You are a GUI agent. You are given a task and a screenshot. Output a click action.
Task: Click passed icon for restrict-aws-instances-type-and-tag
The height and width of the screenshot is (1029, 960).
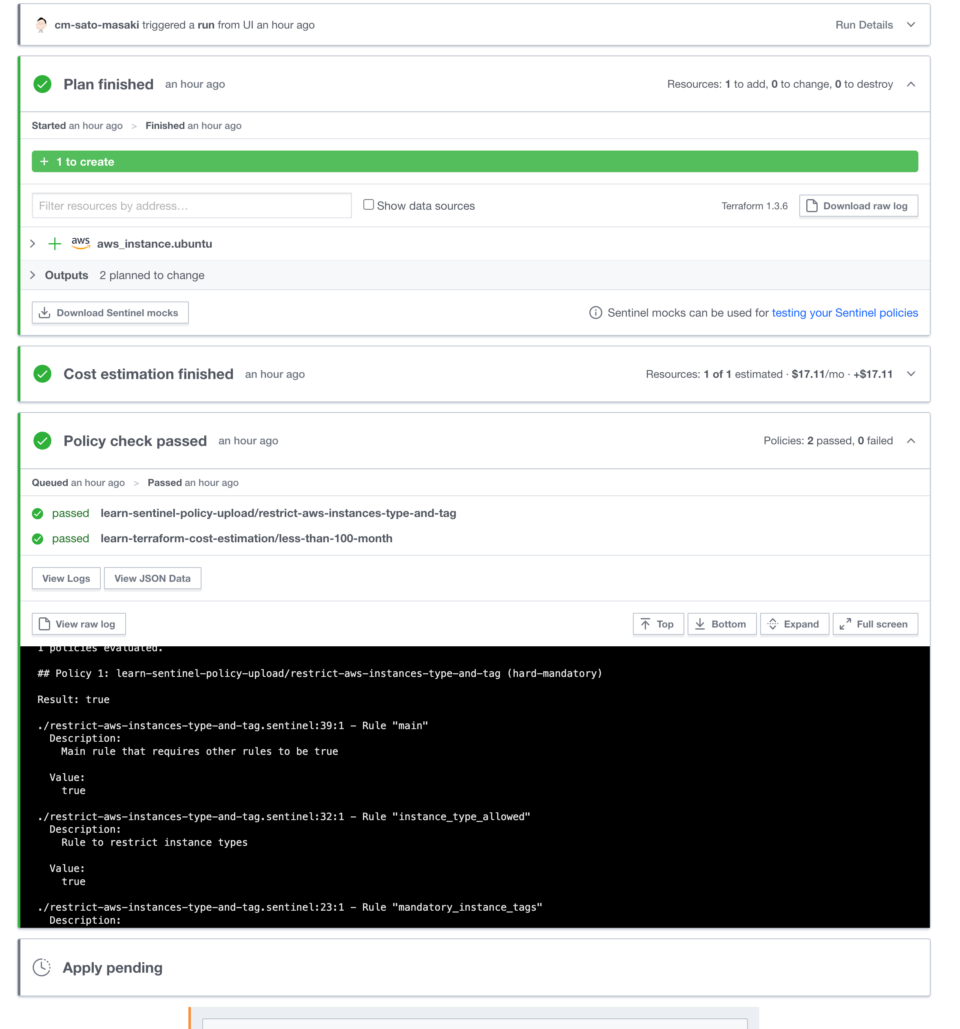tap(37, 514)
